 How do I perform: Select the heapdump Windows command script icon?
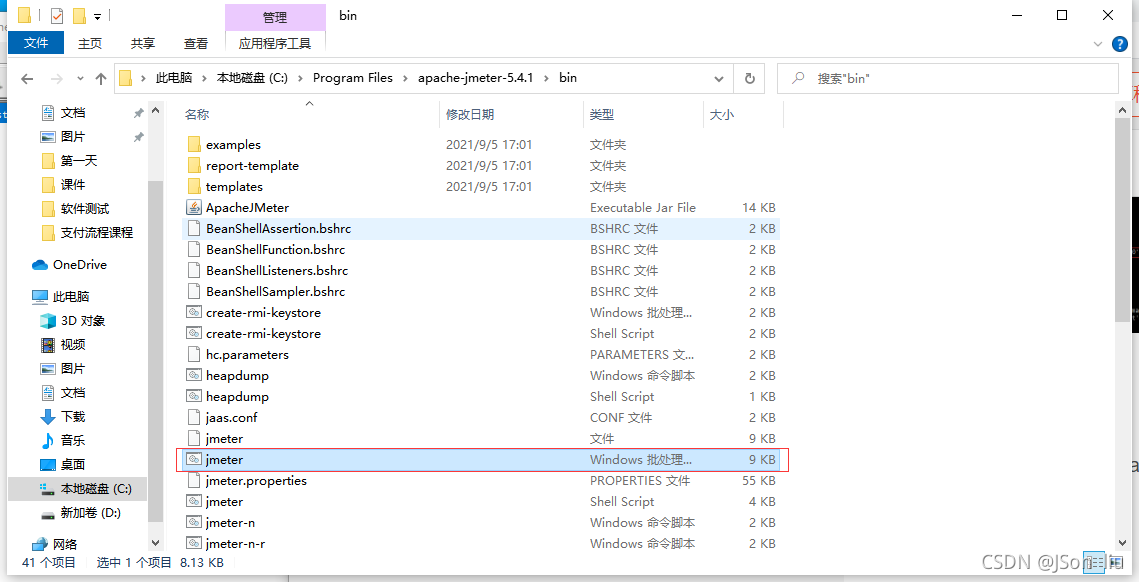tap(194, 376)
